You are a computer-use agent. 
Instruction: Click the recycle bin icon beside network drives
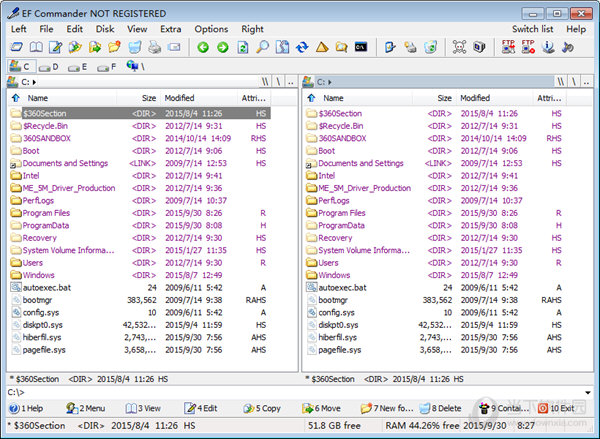[x=430, y=47]
